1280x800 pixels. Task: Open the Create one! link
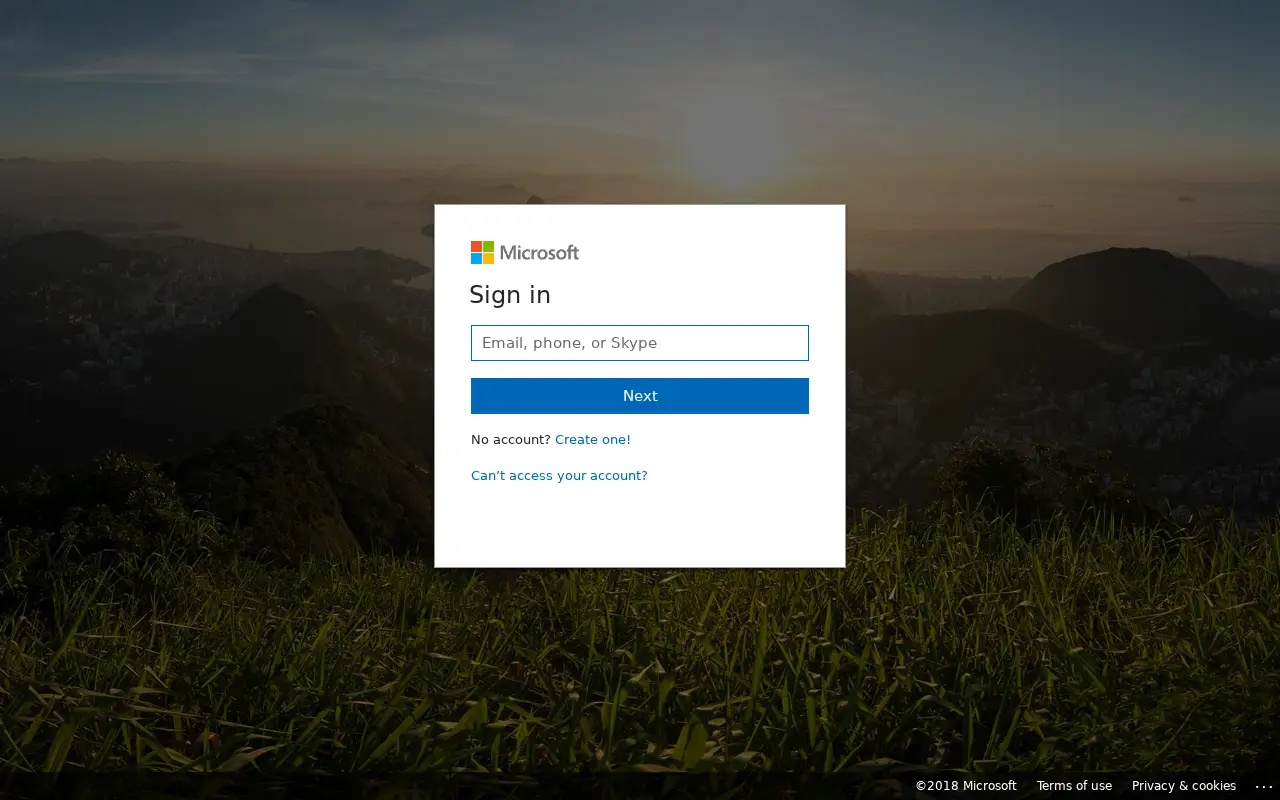pos(593,440)
